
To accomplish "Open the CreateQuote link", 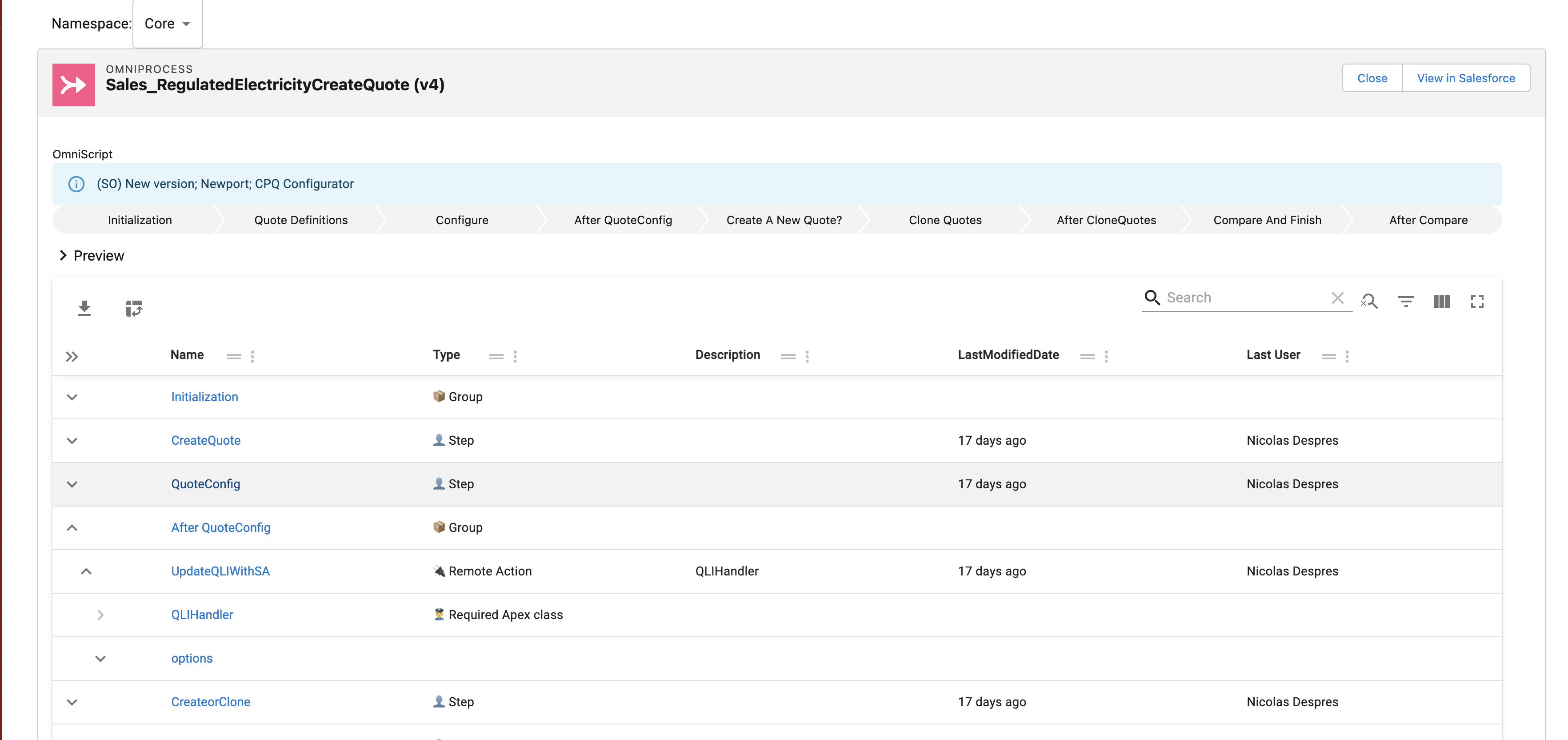I will (x=206, y=440).
